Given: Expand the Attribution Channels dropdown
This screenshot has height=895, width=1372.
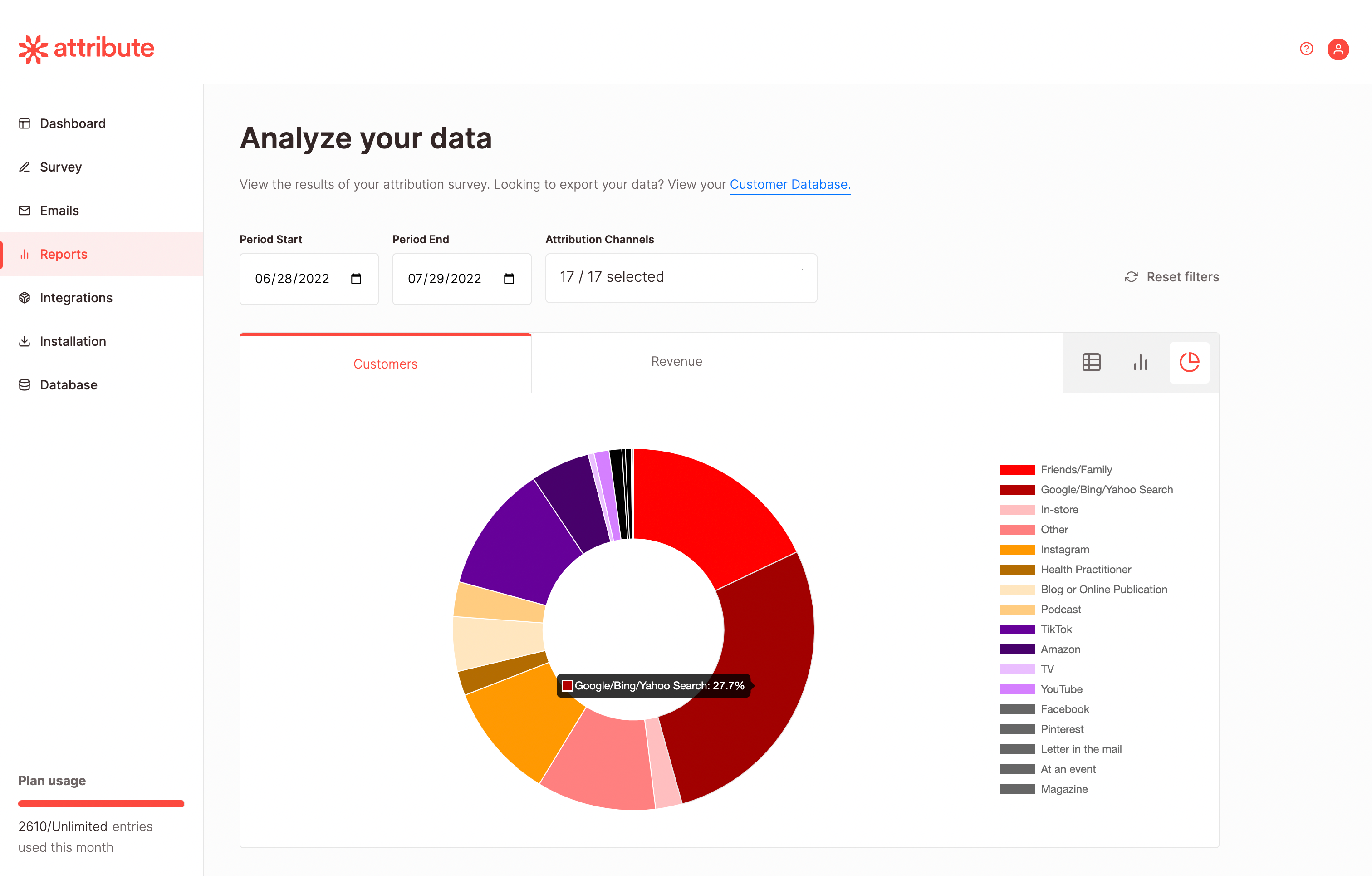Looking at the screenshot, I should pyautogui.click(x=681, y=278).
